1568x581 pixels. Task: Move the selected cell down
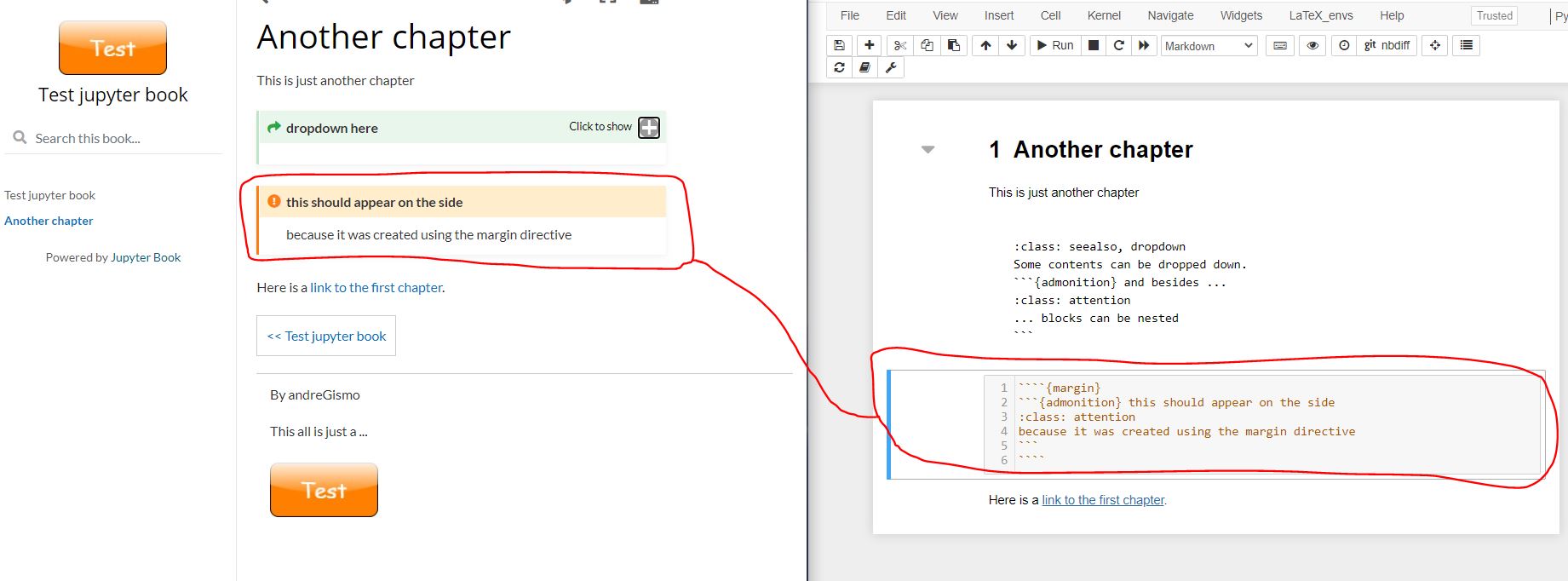point(1012,45)
